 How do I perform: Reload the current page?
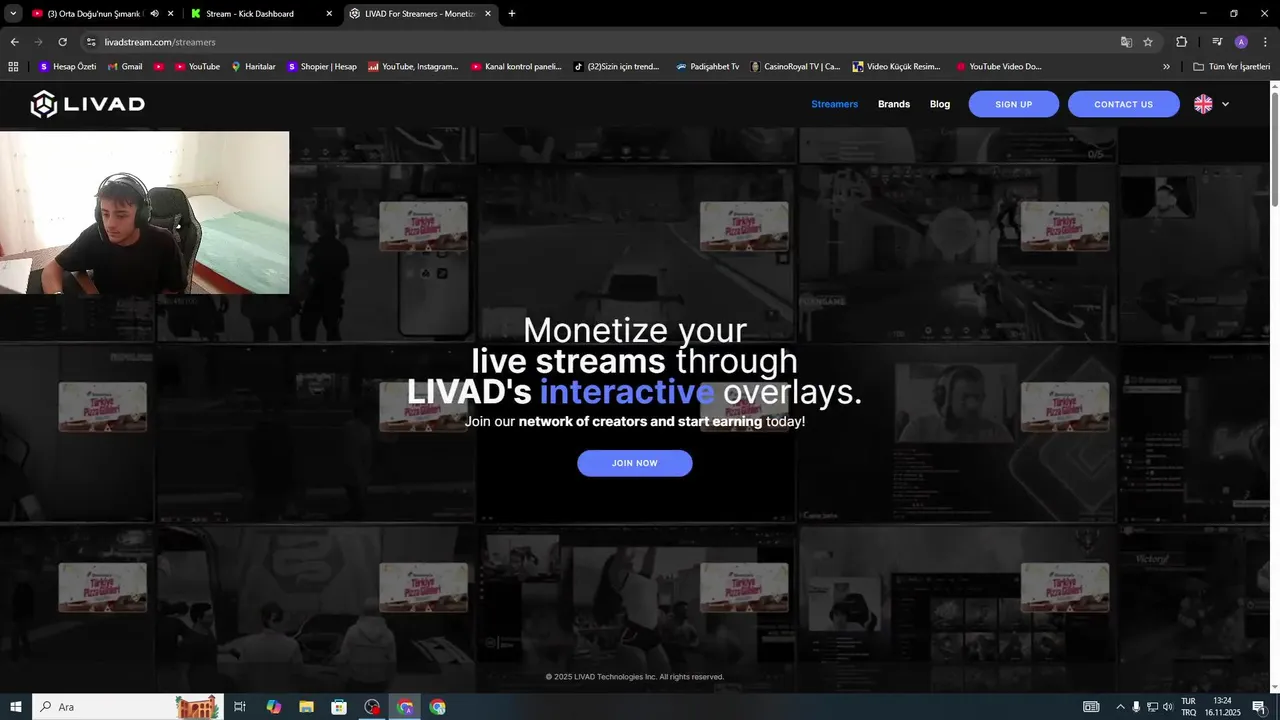62,42
